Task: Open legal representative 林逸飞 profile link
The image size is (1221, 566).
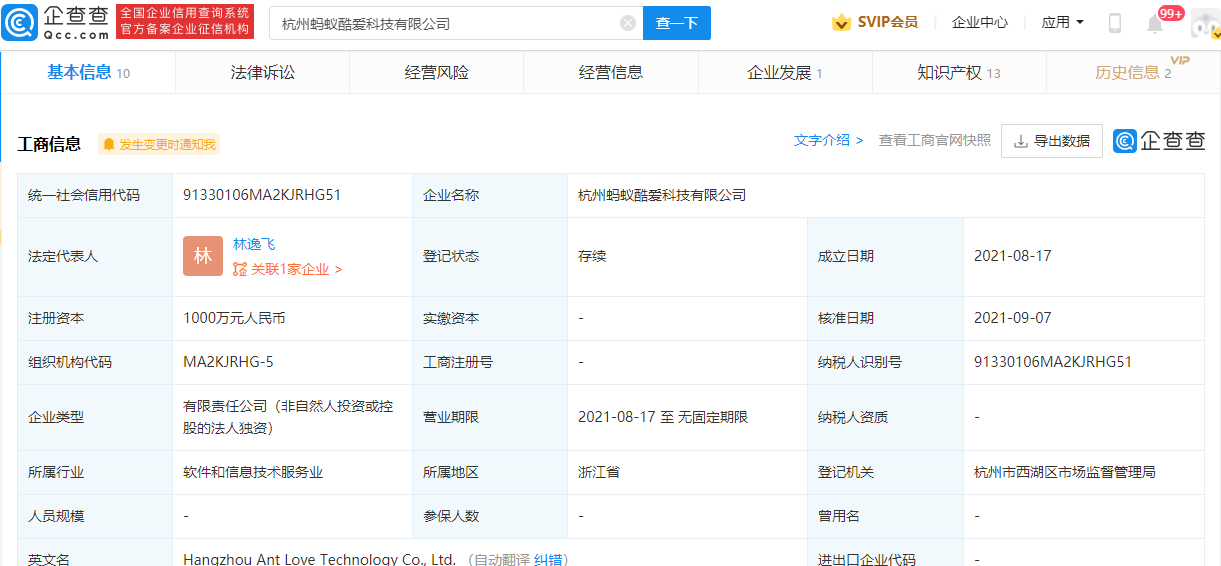Action: (254, 244)
